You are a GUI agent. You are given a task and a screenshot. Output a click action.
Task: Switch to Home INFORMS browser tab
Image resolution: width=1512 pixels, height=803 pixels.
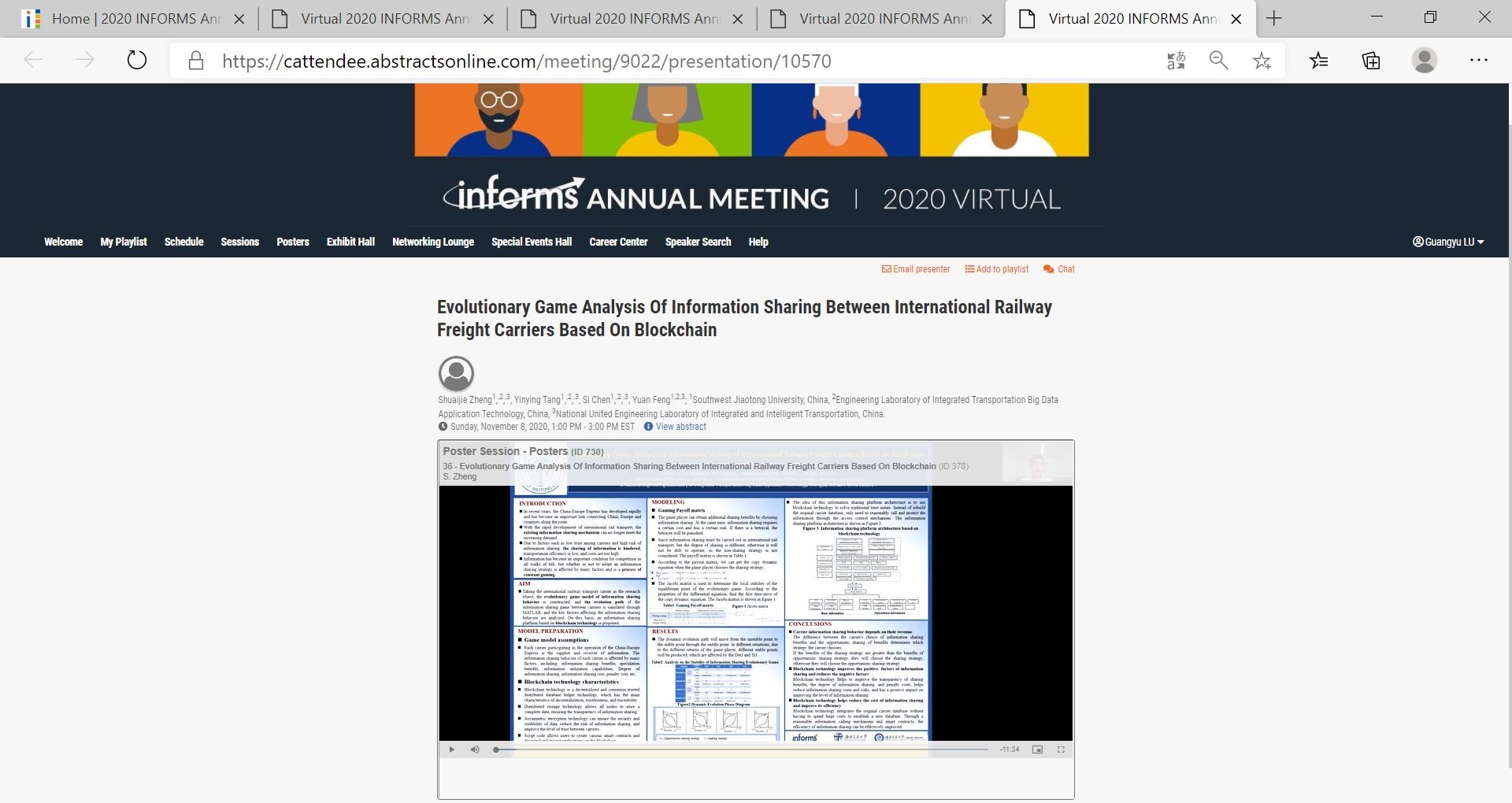(134, 19)
